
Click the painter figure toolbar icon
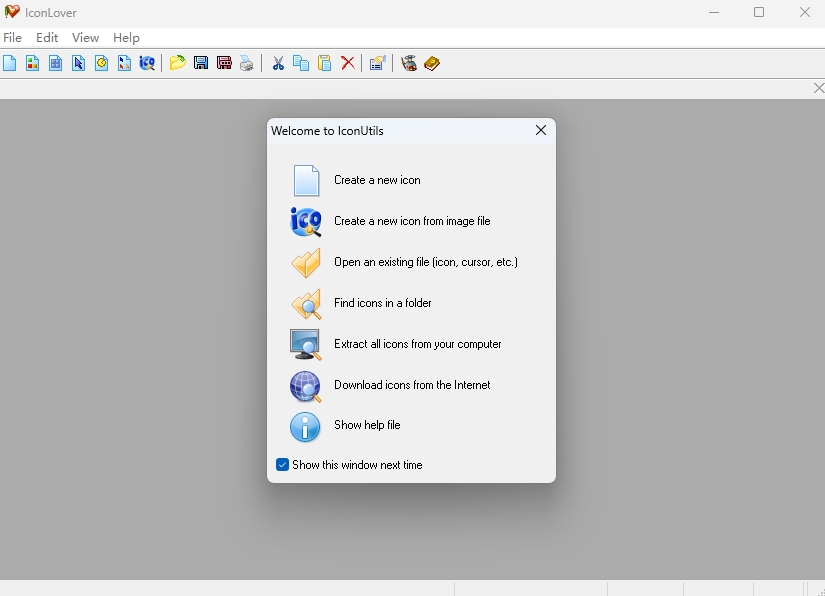(409, 63)
